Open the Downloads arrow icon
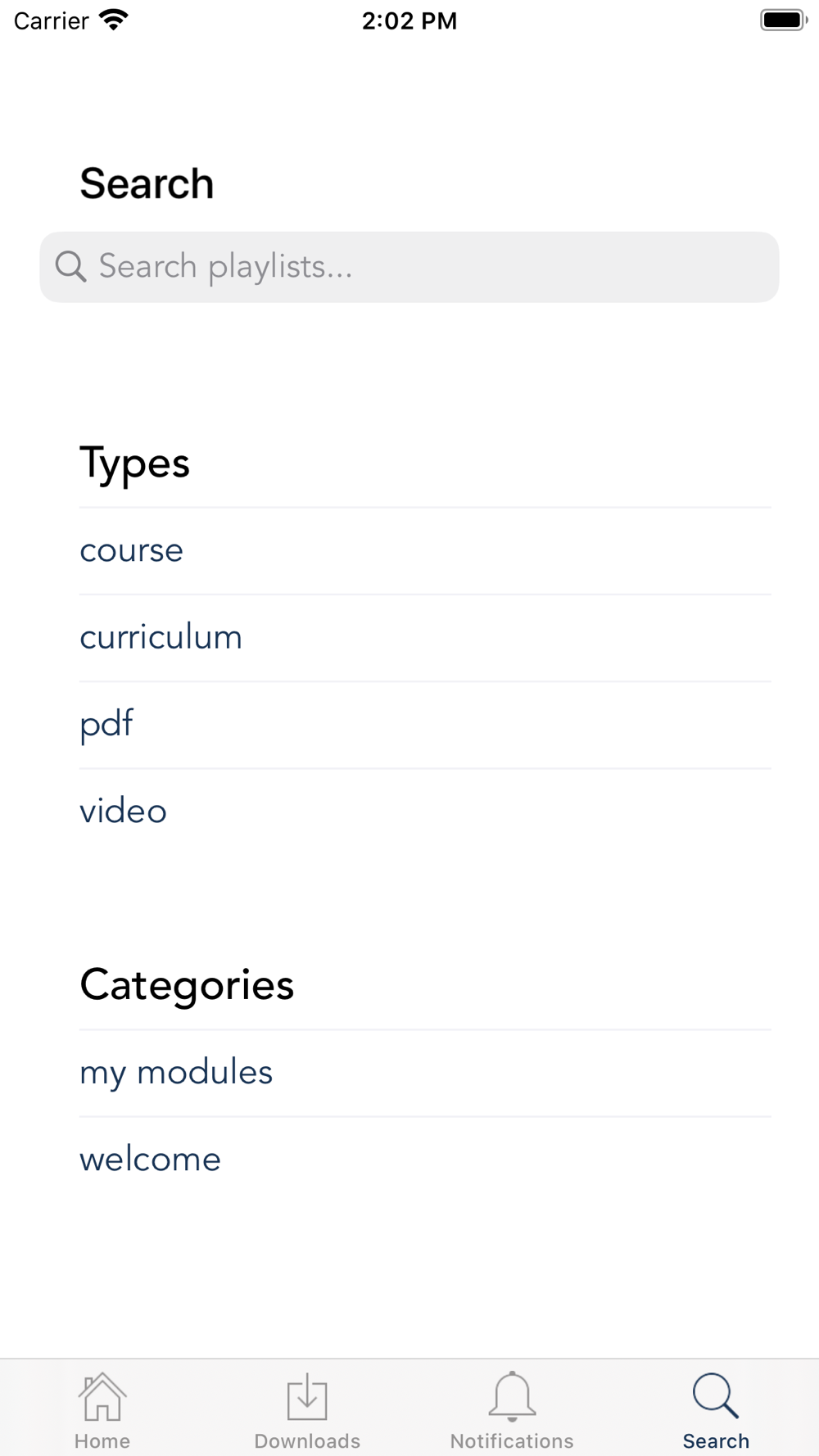 pos(307,1397)
